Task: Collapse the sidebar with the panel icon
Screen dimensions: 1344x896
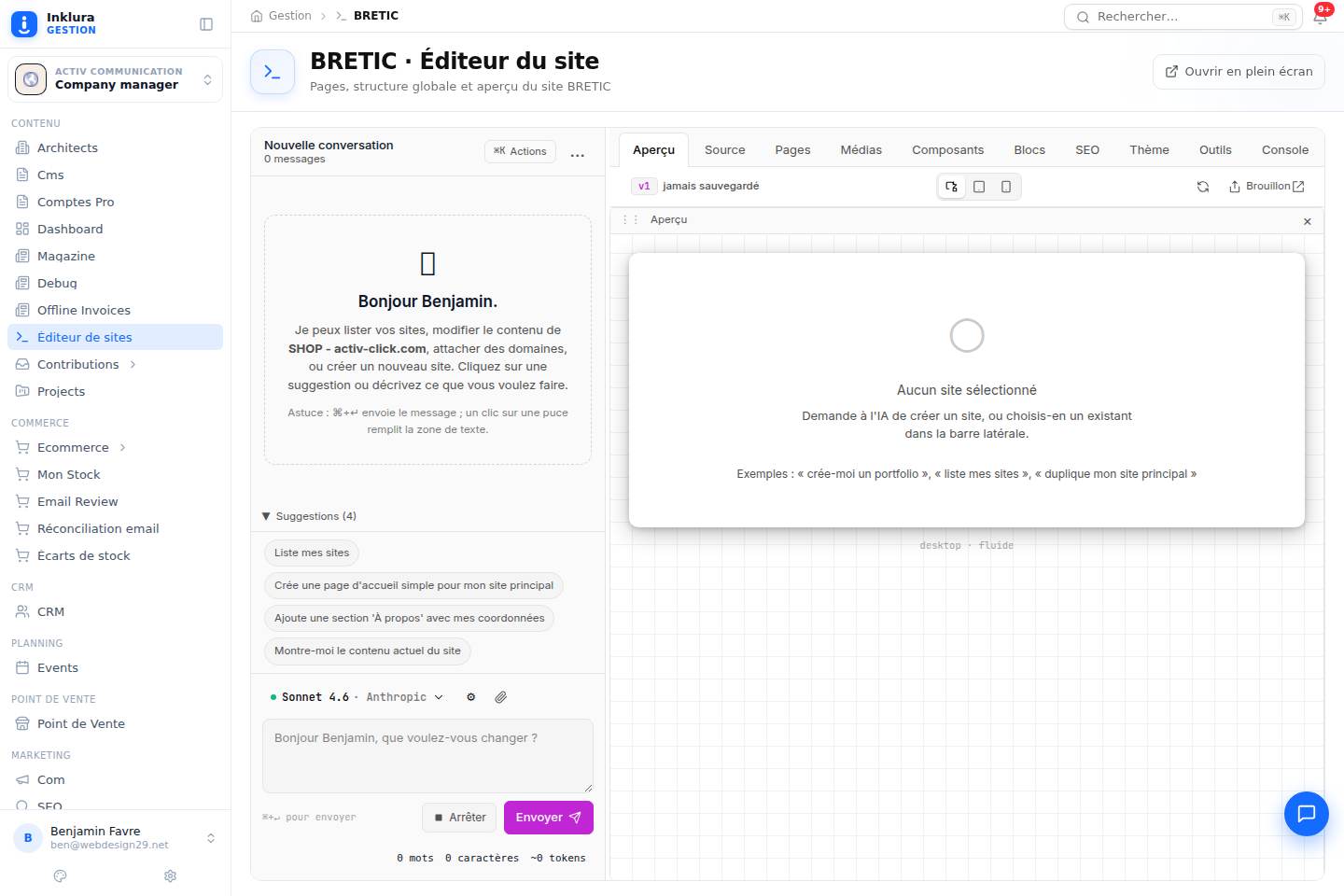Action: click(x=206, y=24)
